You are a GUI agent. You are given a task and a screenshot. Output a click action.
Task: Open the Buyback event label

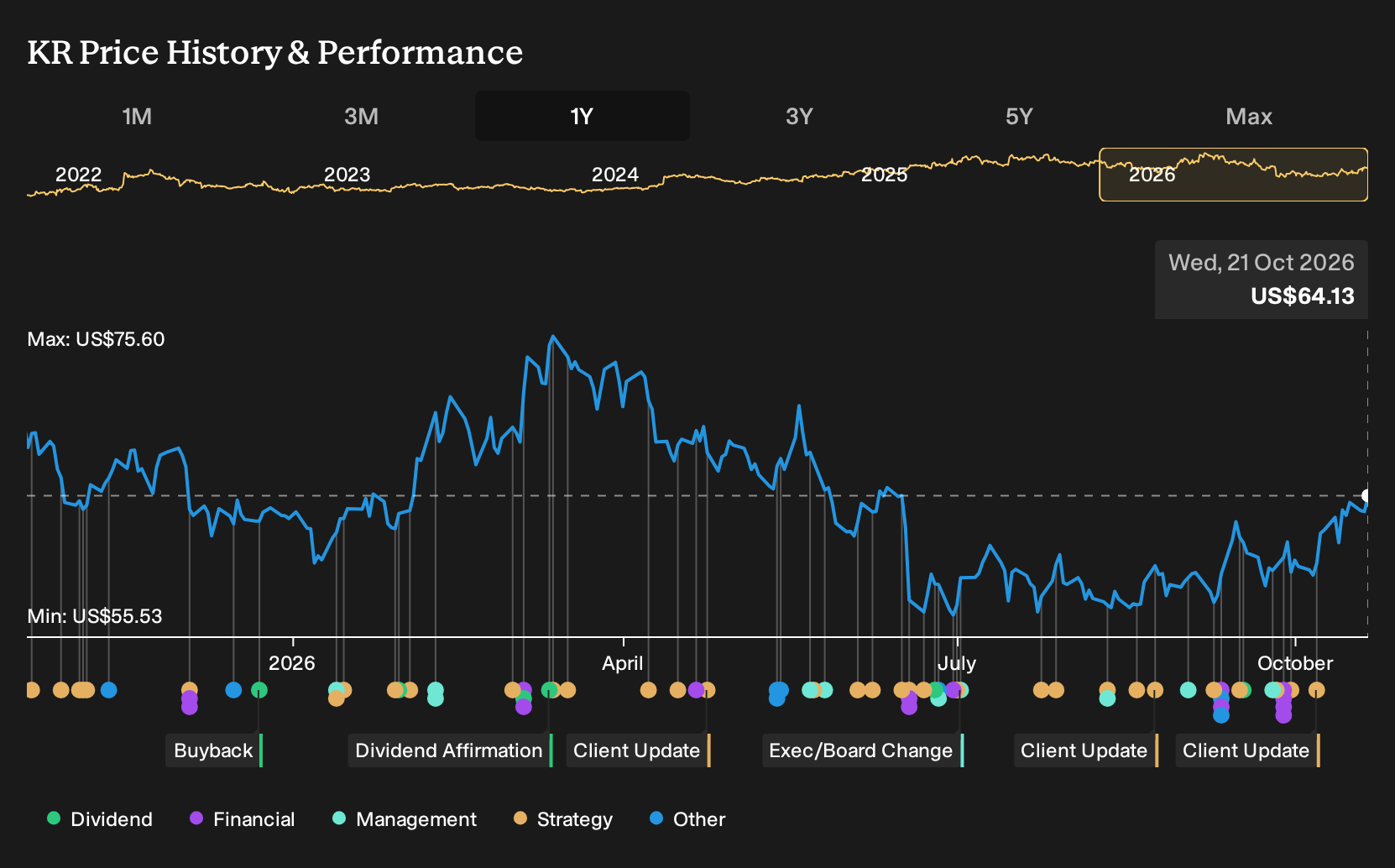tap(214, 750)
